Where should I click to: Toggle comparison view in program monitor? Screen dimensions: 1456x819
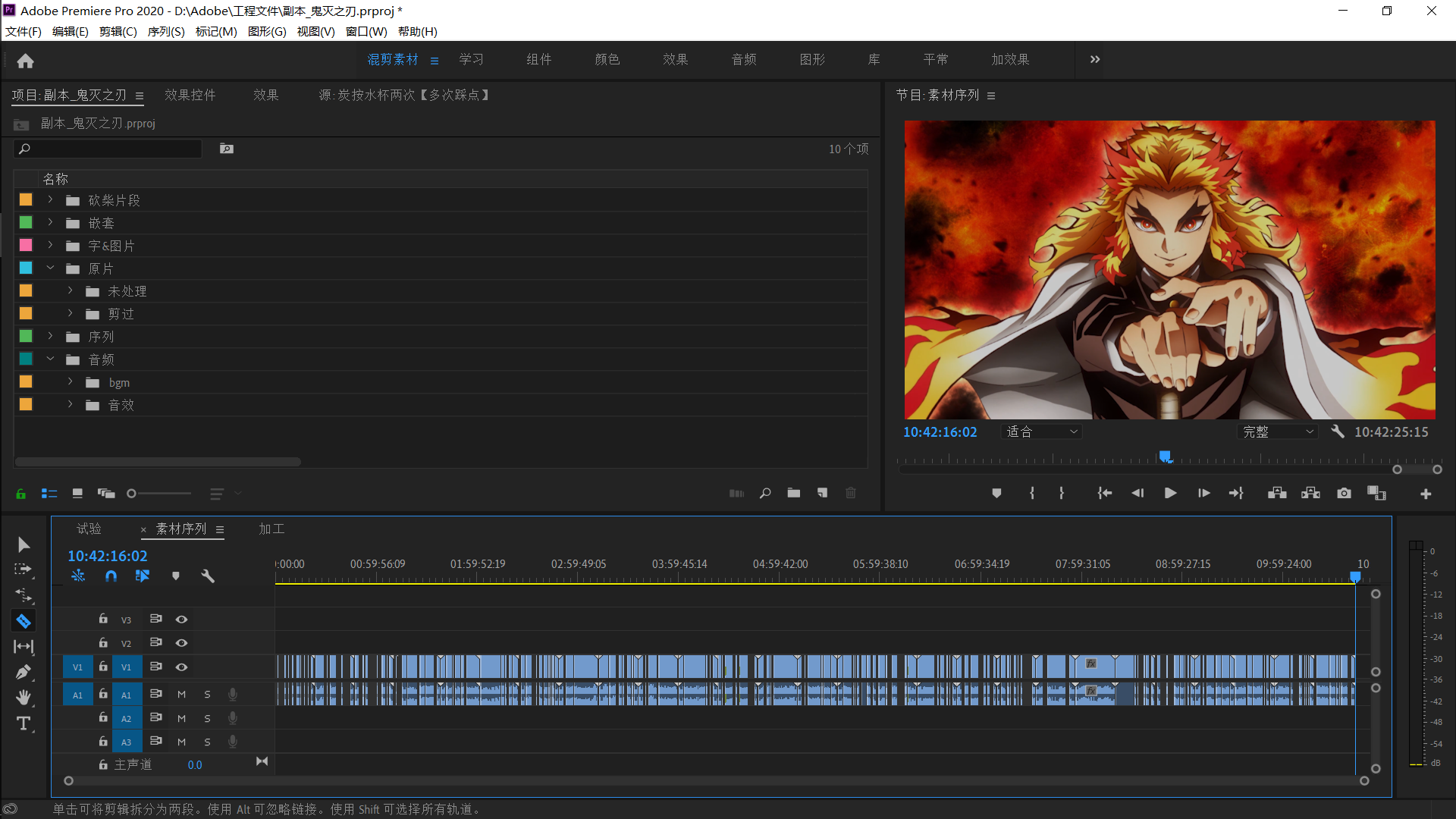[x=1376, y=494]
